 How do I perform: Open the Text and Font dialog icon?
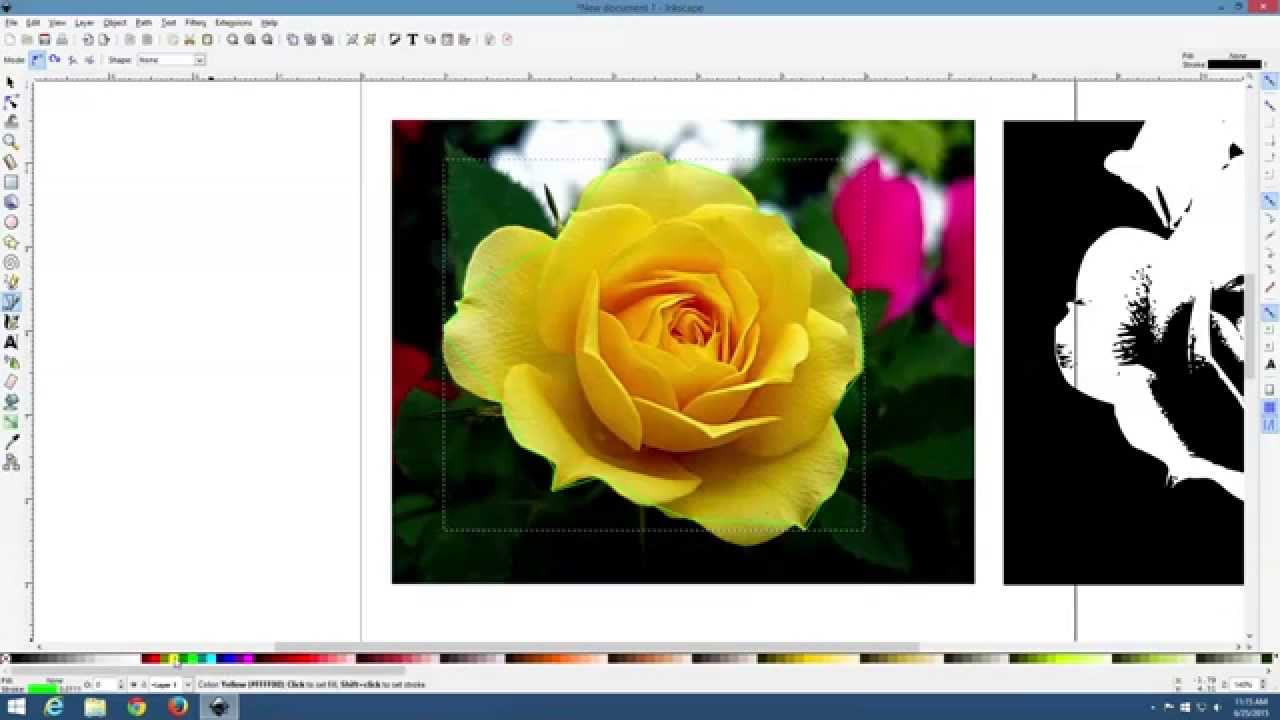[x=412, y=39]
